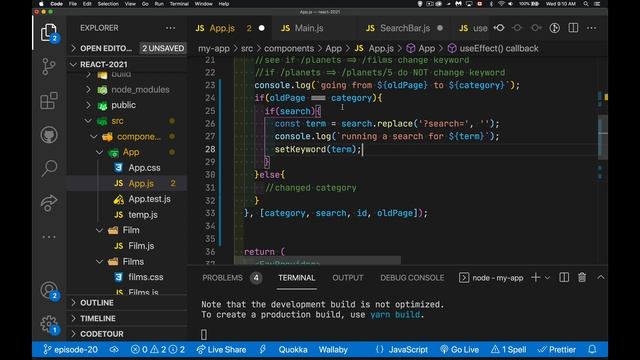Open timeline/run icon in editor toolbar

[554, 28]
